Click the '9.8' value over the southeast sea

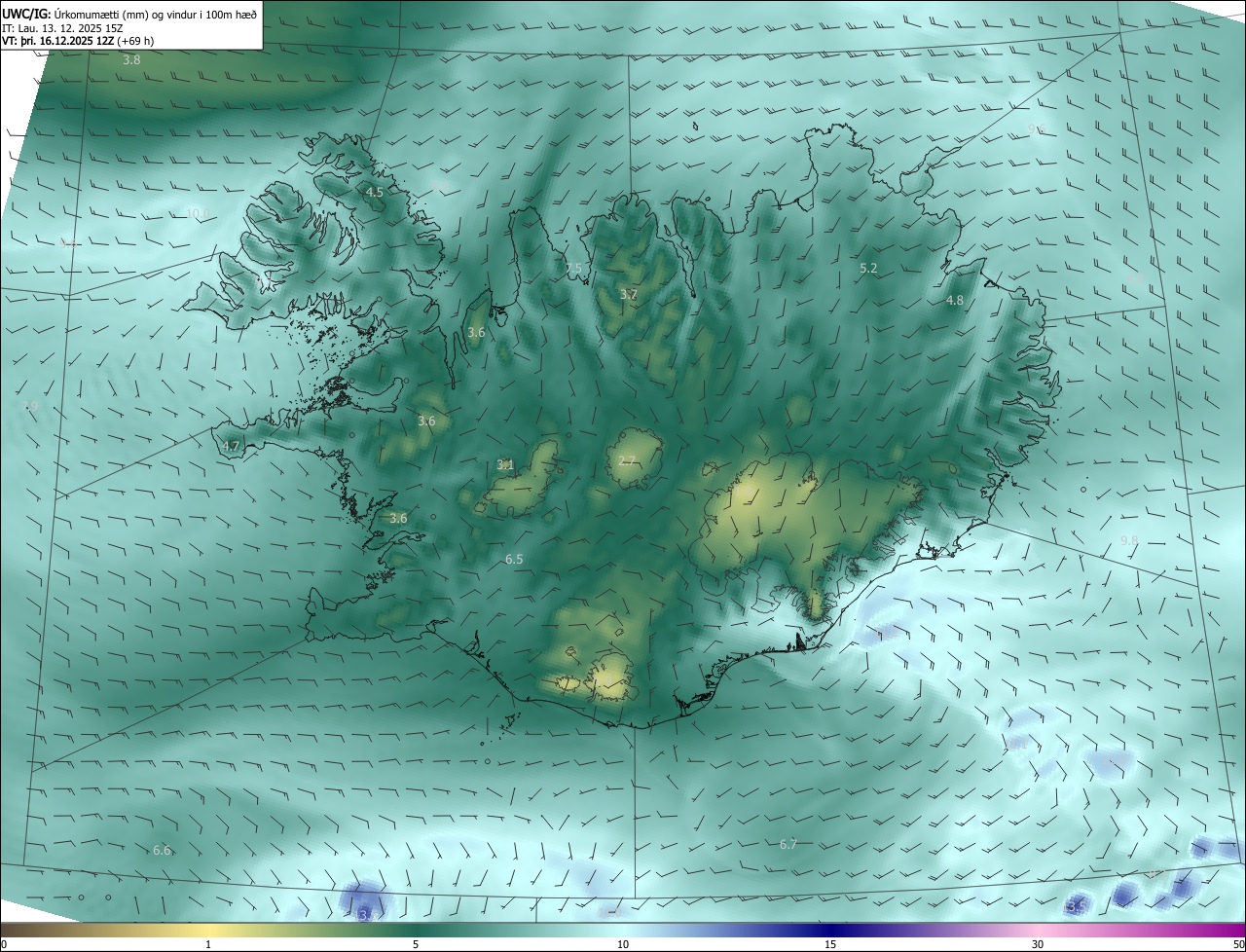[x=1129, y=541]
